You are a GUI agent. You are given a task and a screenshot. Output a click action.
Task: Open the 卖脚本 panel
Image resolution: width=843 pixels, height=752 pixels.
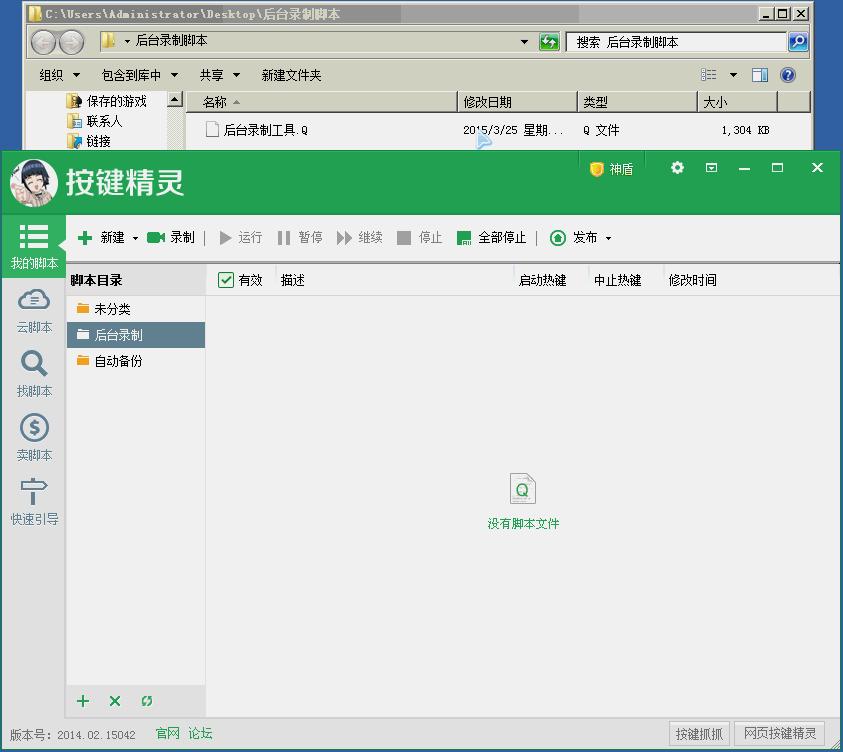pyautogui.click(x=33, y=437)
